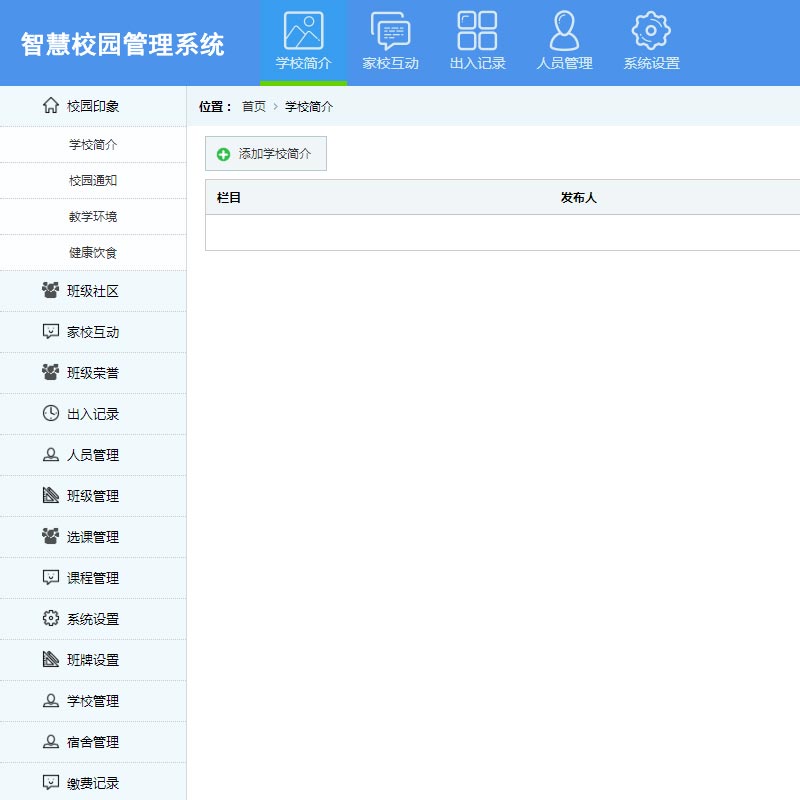Image resolution: width=800 pixels, height=800 pixels.
Task: Click the clock icon beside 出入记录 in sidebar
Action: pos(51,413)
